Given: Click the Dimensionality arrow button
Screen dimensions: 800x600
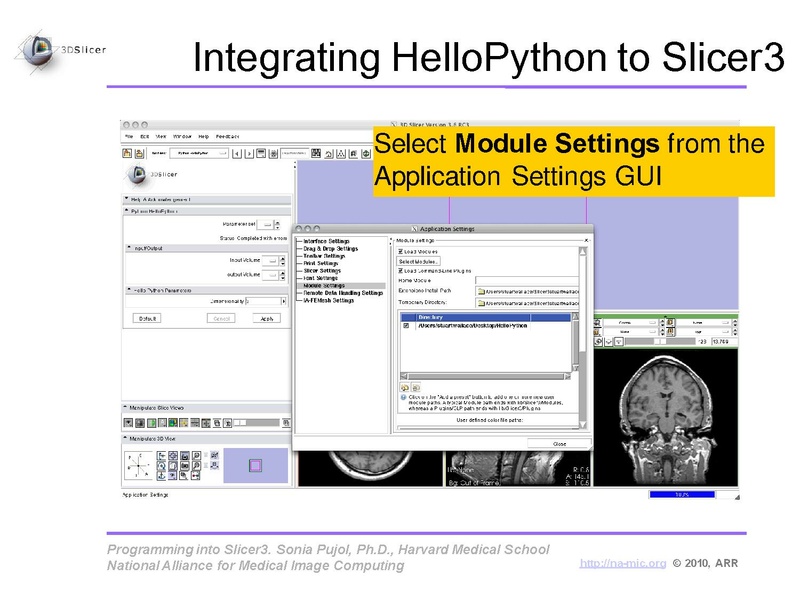Looking at the screenshot, I should [x=284, y=302].
